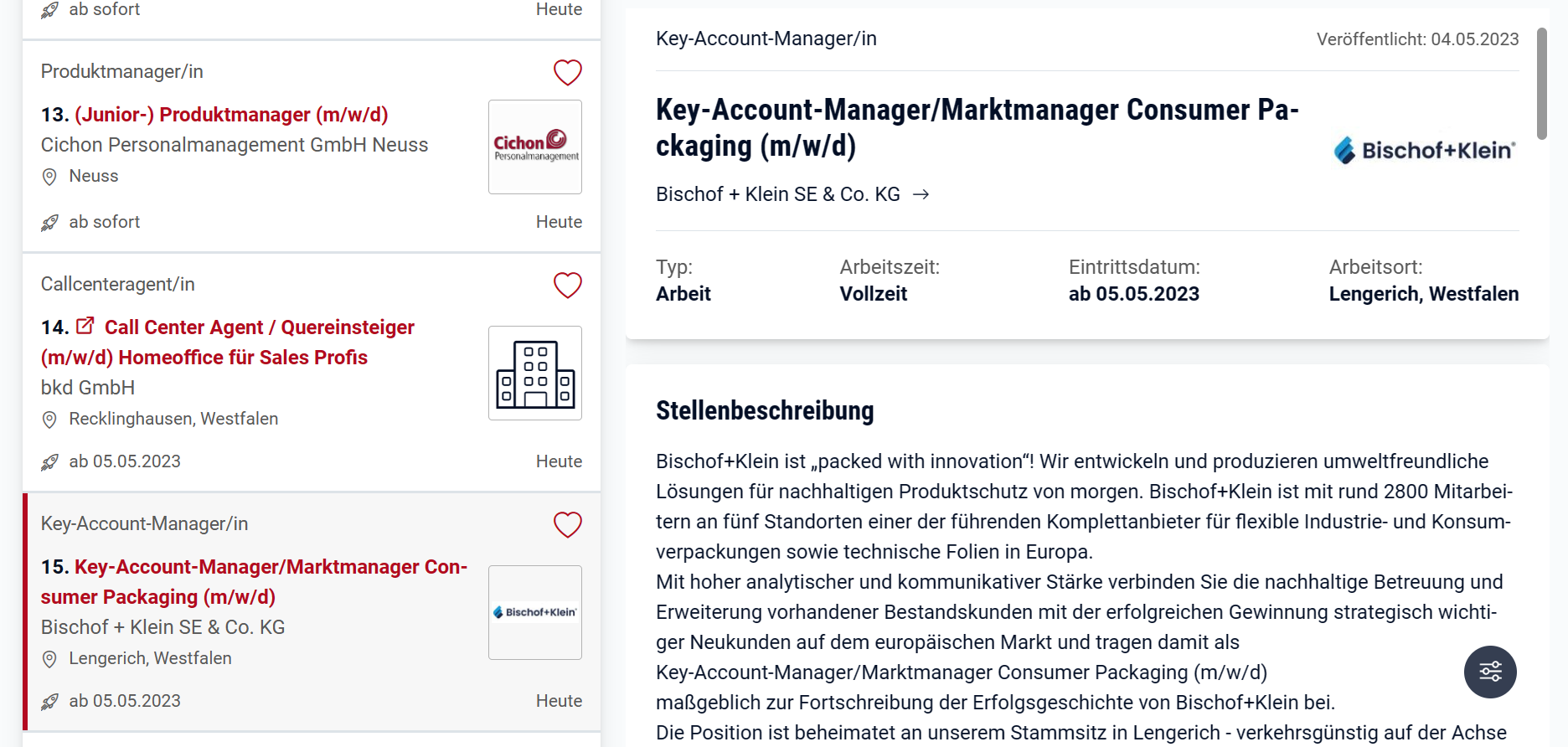The height and width of the screenshot is (747, 1568).
Task: Click 'Veröffentlicht: 04.05.2023' date text
Action: coord(1417,39)
